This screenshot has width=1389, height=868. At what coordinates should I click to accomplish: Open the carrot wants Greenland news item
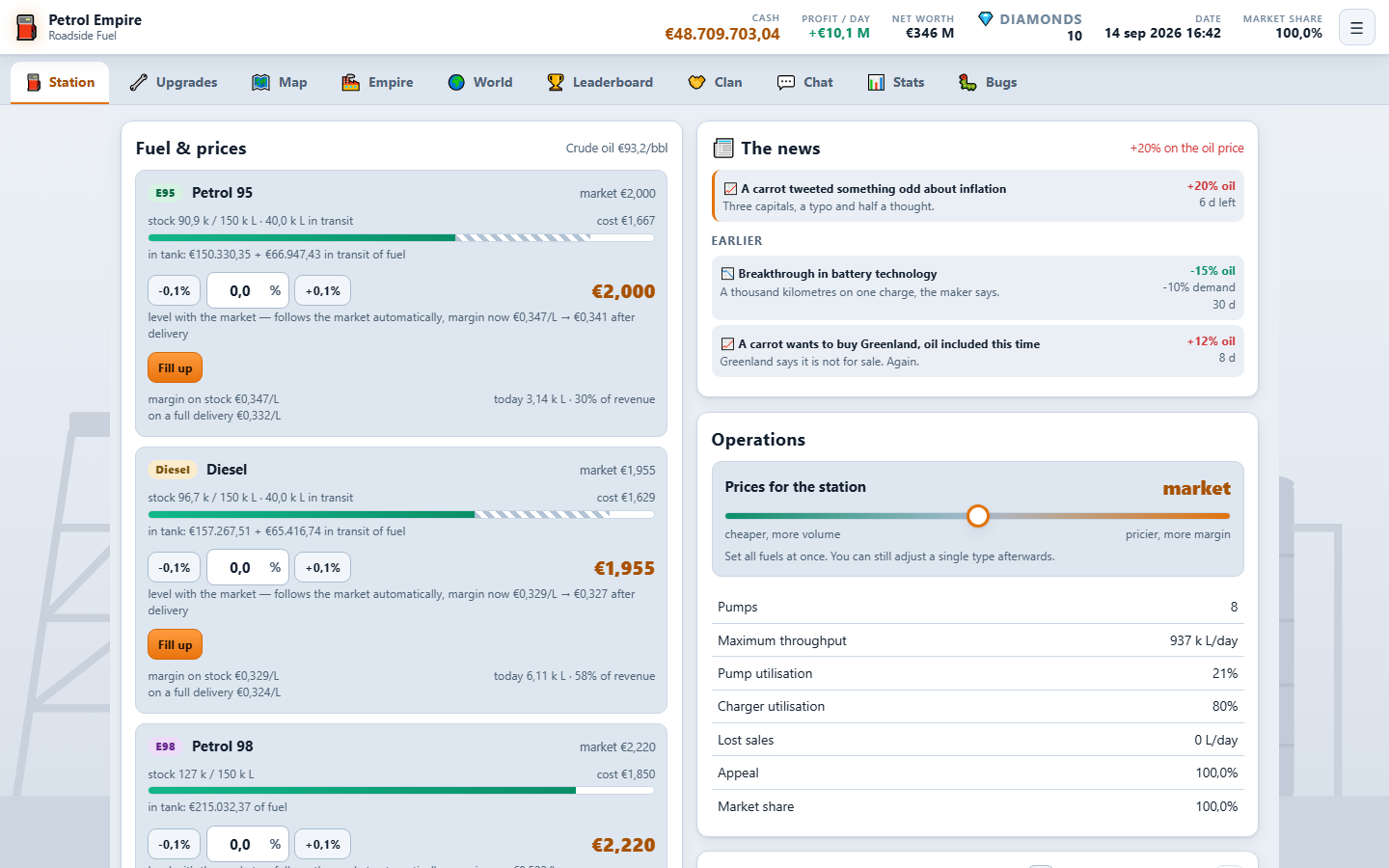coord(978,351)
